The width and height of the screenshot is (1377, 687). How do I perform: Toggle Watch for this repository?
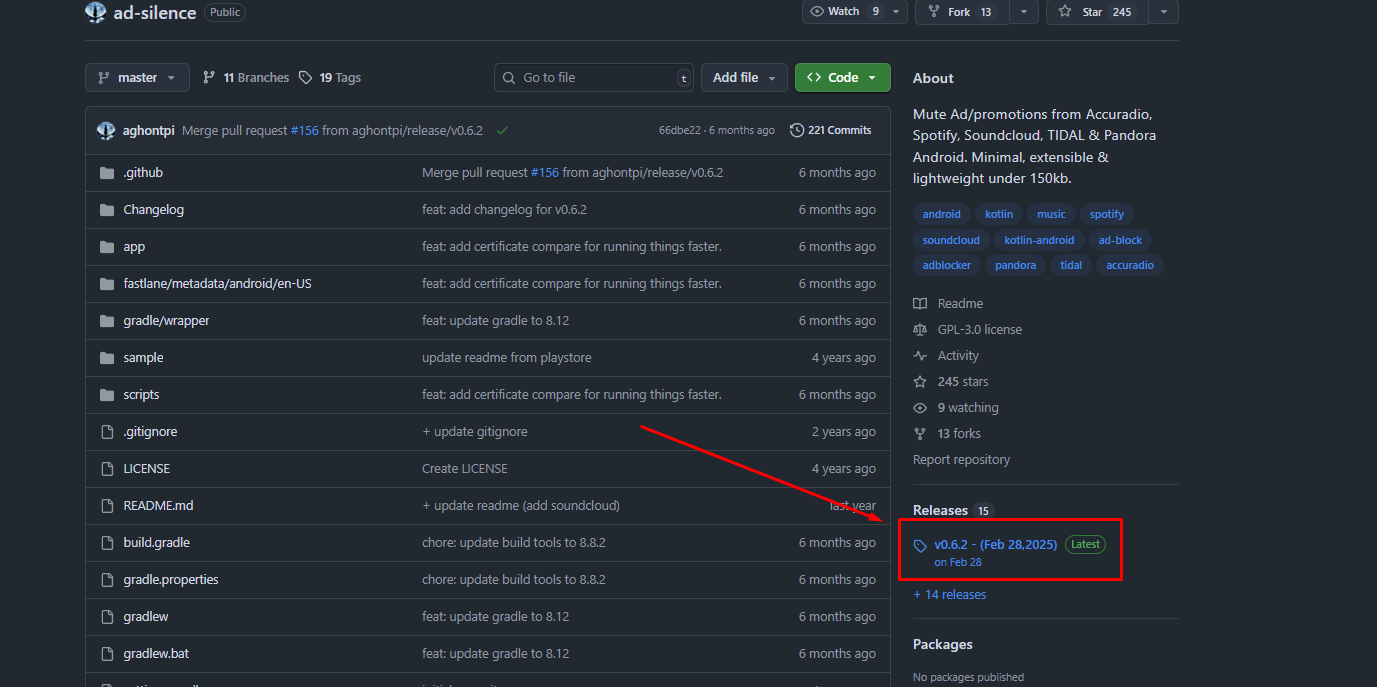(x=840, y=12)
